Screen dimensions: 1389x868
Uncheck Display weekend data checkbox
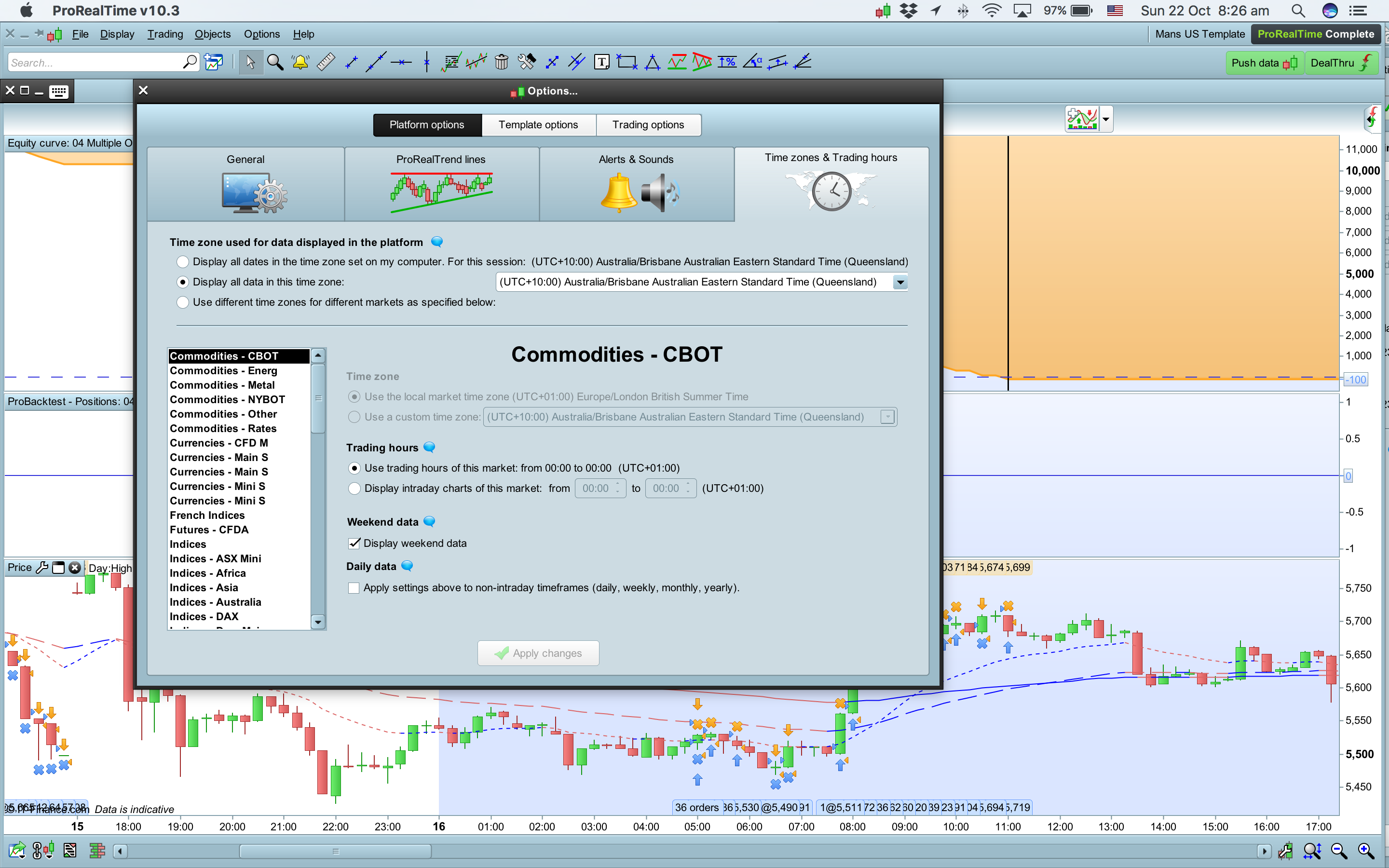point(354,543)
